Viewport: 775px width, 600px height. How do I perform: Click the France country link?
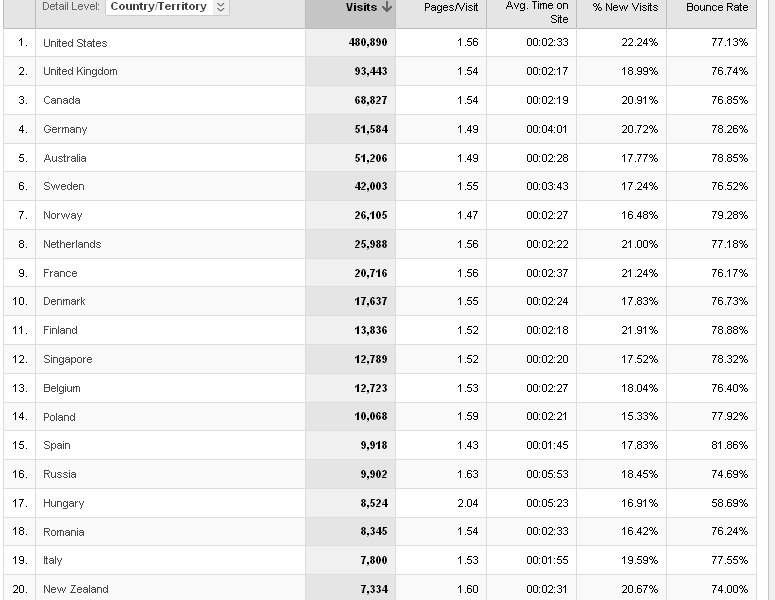(60, 273)
